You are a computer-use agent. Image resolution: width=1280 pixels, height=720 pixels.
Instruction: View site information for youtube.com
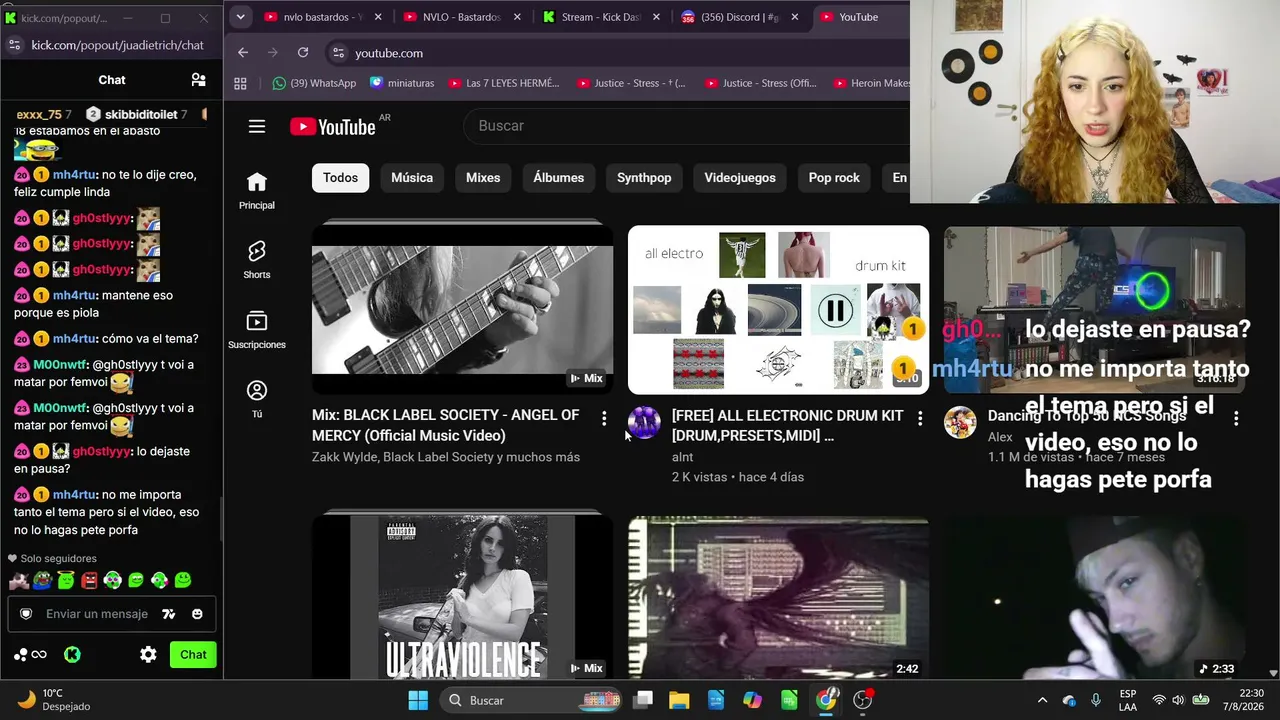pos(338,53)
